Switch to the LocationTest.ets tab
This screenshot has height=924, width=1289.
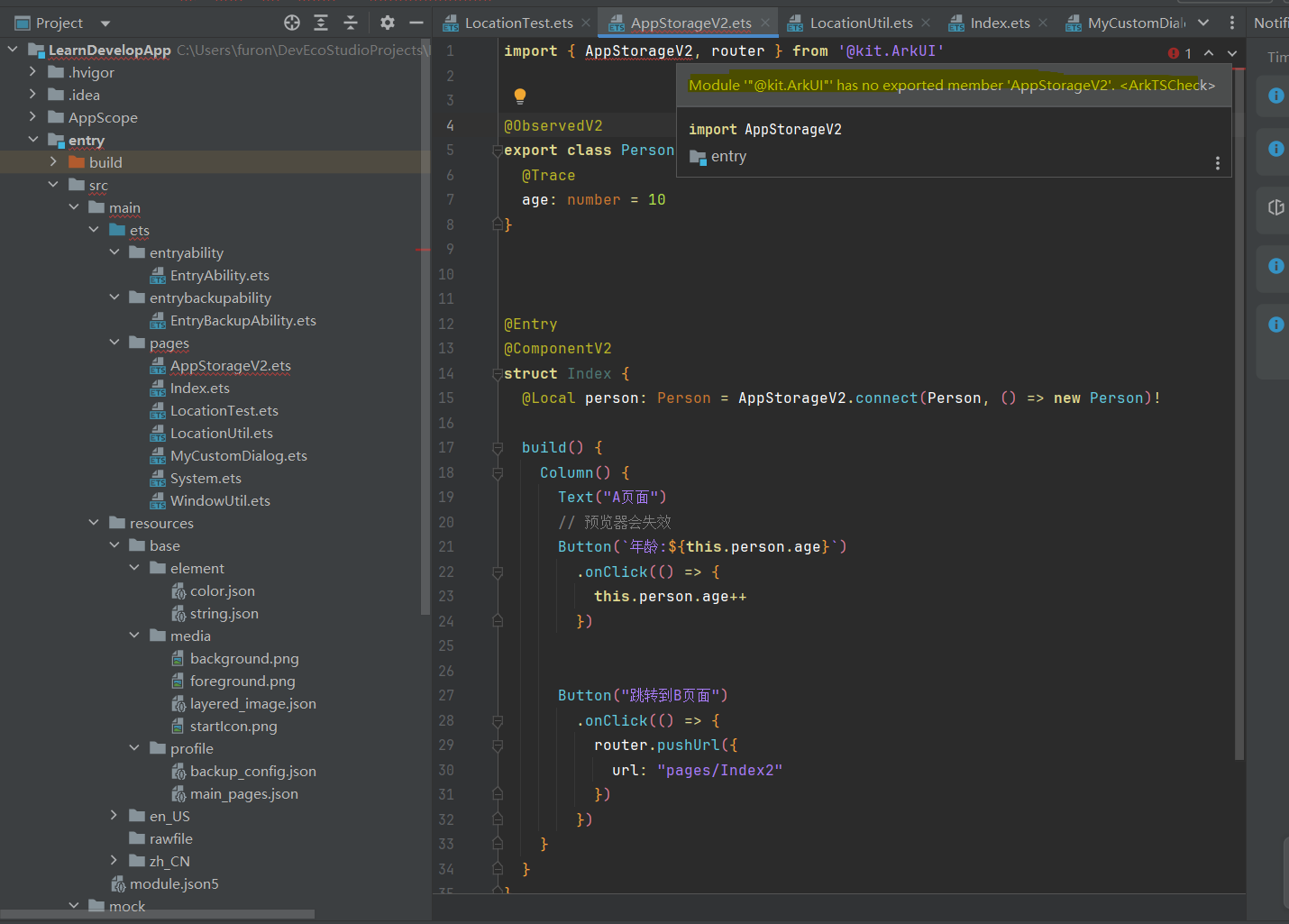(518, 23)
